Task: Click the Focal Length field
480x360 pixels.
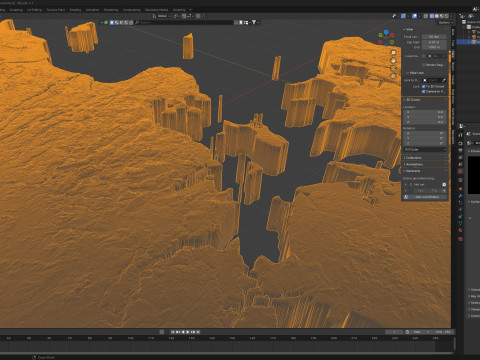Action: [x=434, y=37]
